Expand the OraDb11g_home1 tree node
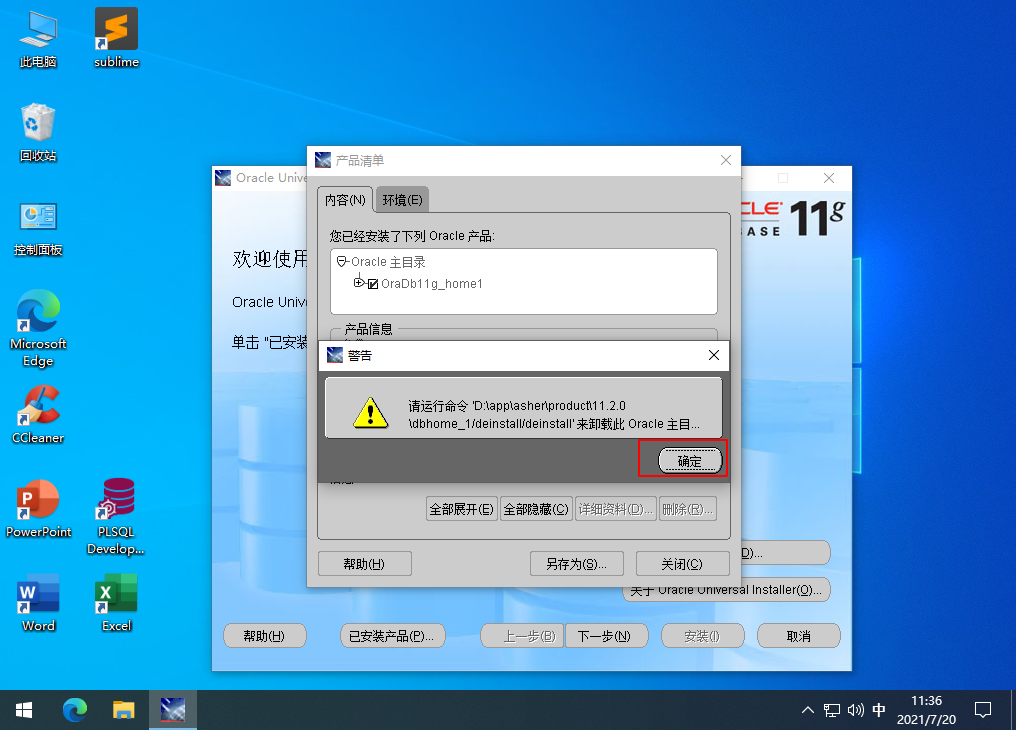Viewport: 1016px width, 730px height. coord(359,283)
